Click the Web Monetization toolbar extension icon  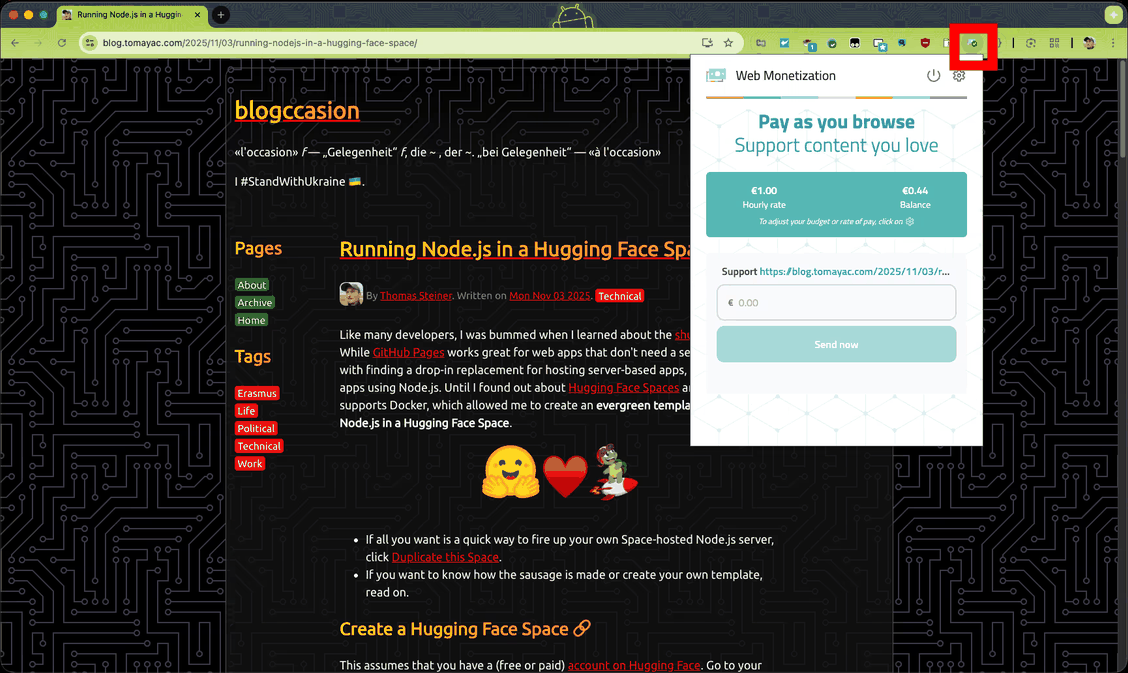tap(973, 43)
